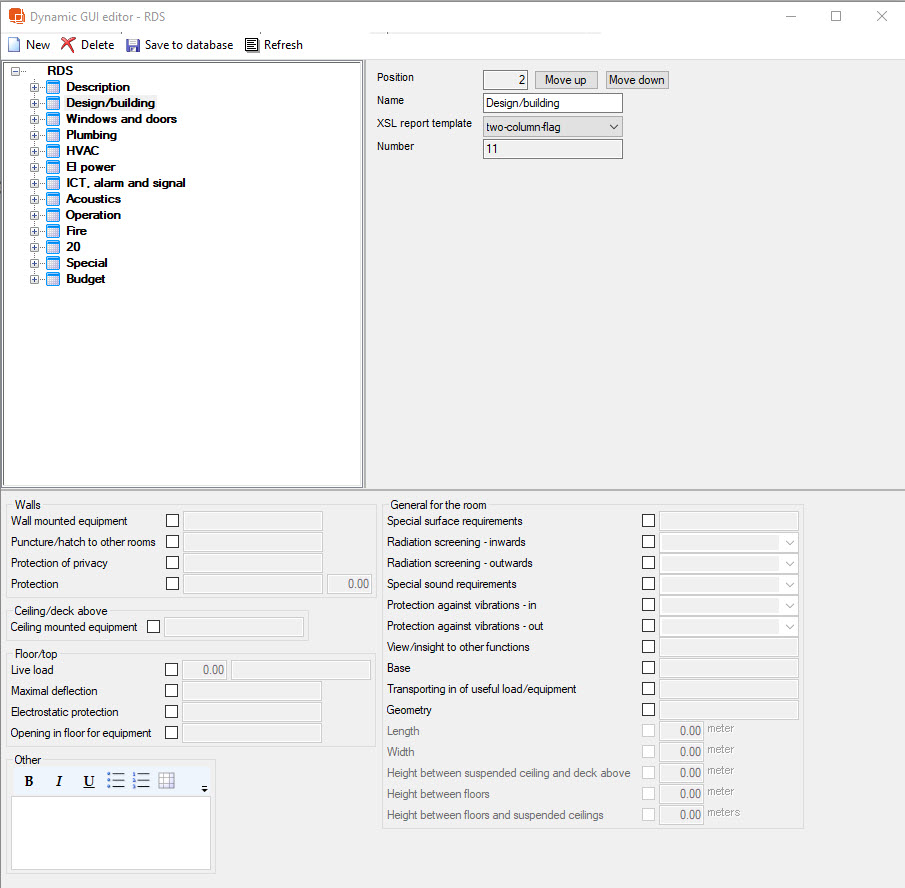Viewport: 905px width, 888px height.
Task: Click the red Delete icon
Action: pyautogui.click(x=68, y=45)
